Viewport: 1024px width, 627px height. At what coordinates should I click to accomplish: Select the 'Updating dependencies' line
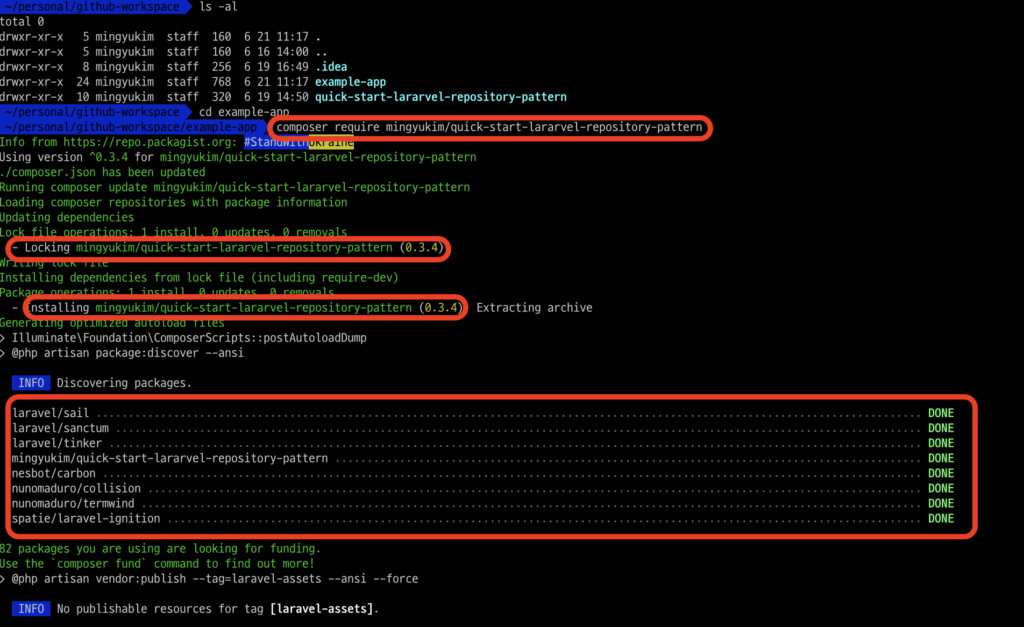click(67, 217)
